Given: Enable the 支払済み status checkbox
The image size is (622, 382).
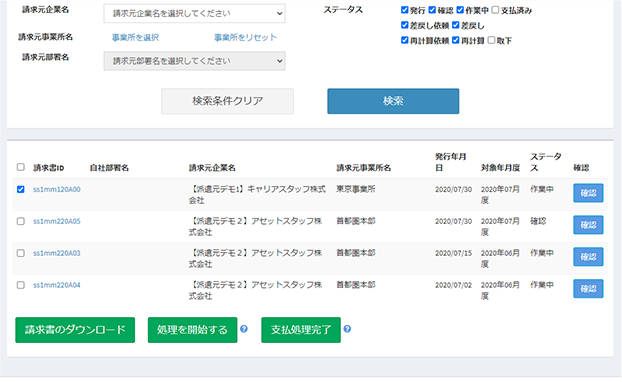Looking at the screenshot, I should 495,10.
